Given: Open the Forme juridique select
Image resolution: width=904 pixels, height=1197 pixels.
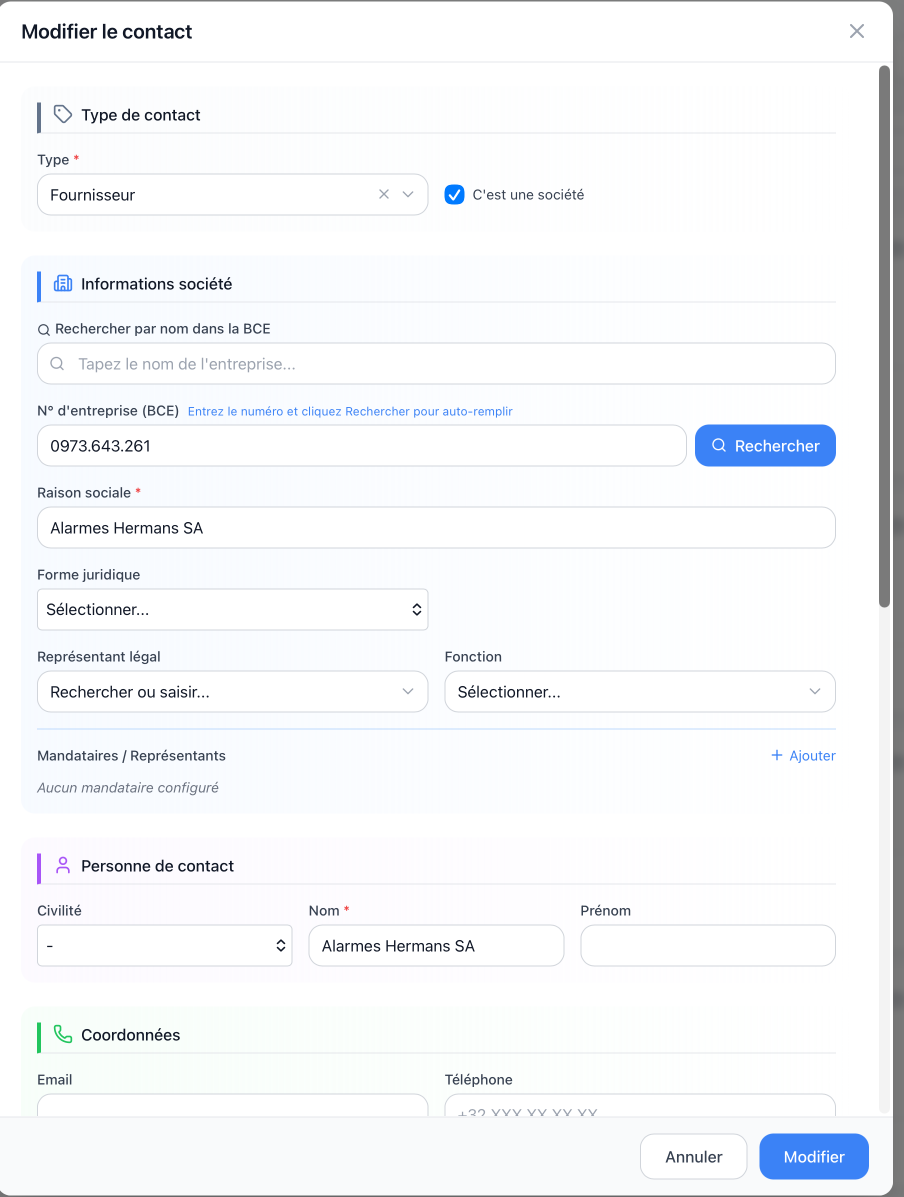Looking at the screenshot, I should (x=232, y=609).
